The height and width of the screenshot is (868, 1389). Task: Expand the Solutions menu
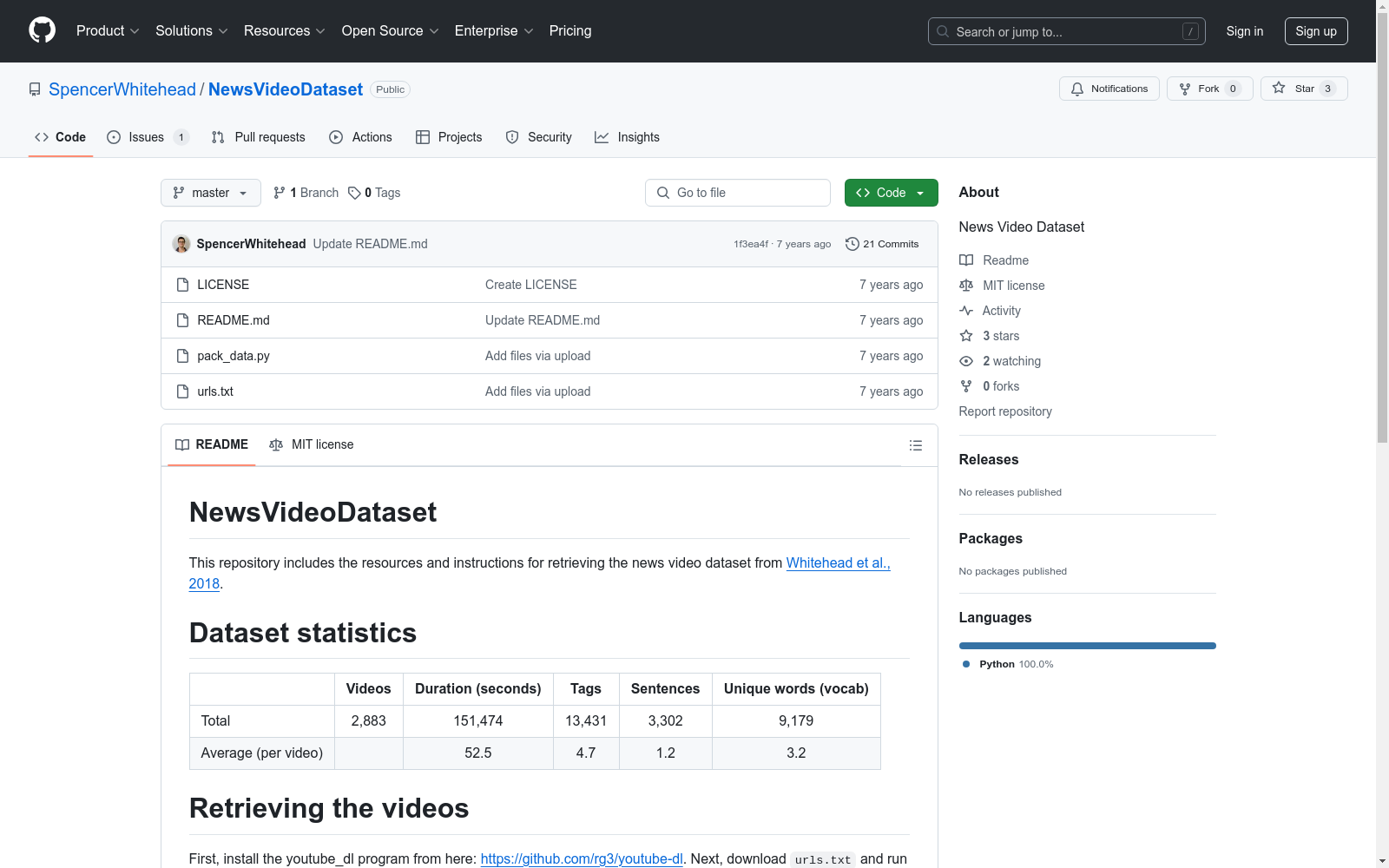tap(192, 31)
